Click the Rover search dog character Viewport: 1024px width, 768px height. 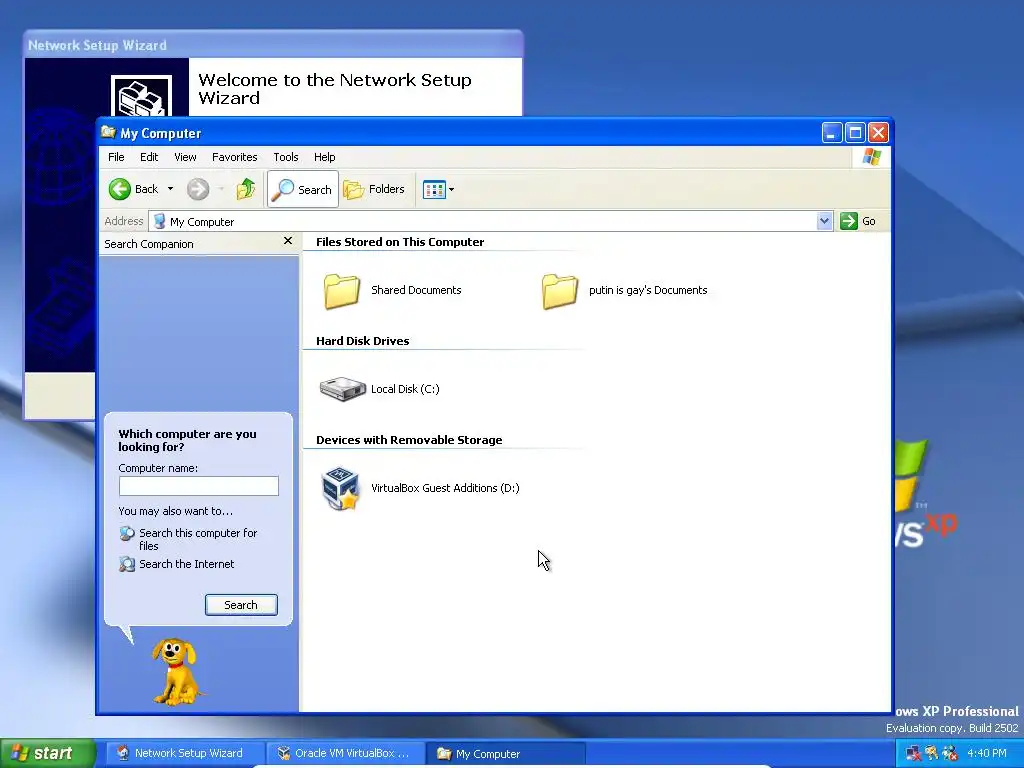[x=175, y=671]
